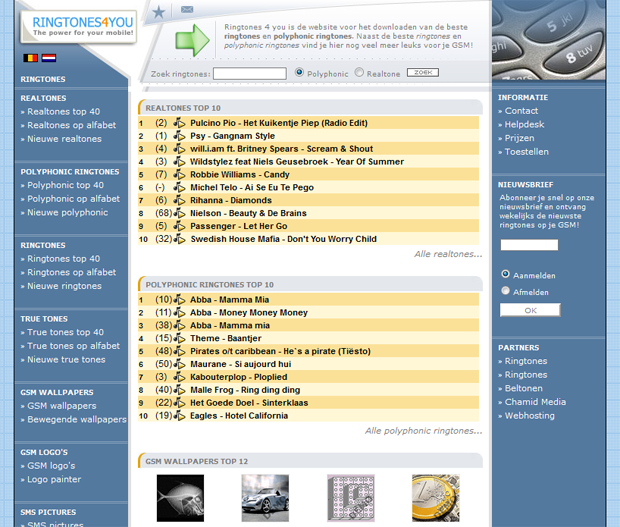The image size is (620, 527).
Task: Open GSM logo's in sidebar
Action: point(51,466)
